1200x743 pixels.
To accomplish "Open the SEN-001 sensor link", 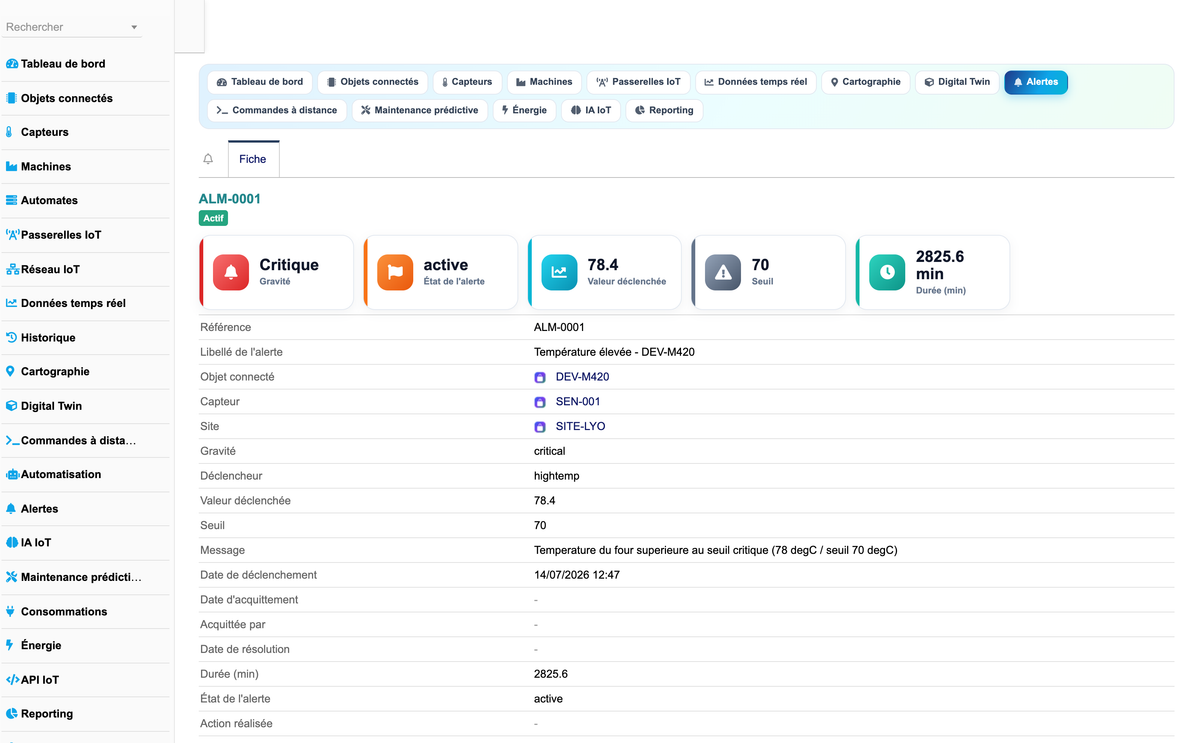I will coord(578,402).
